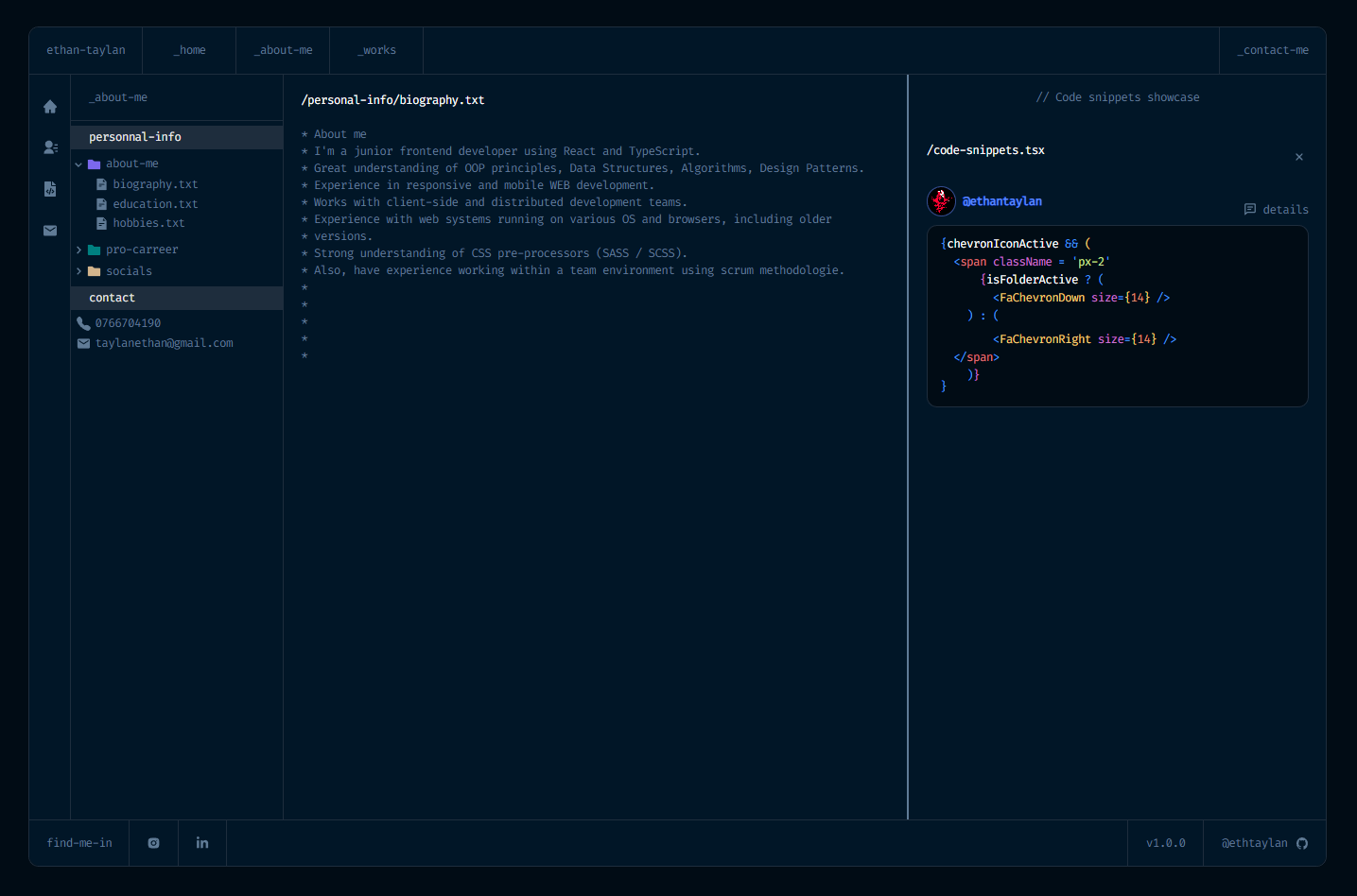1357x896 pixels.
Task: Click the taylanethan@gmail.com email link
Action: (164, 343)
